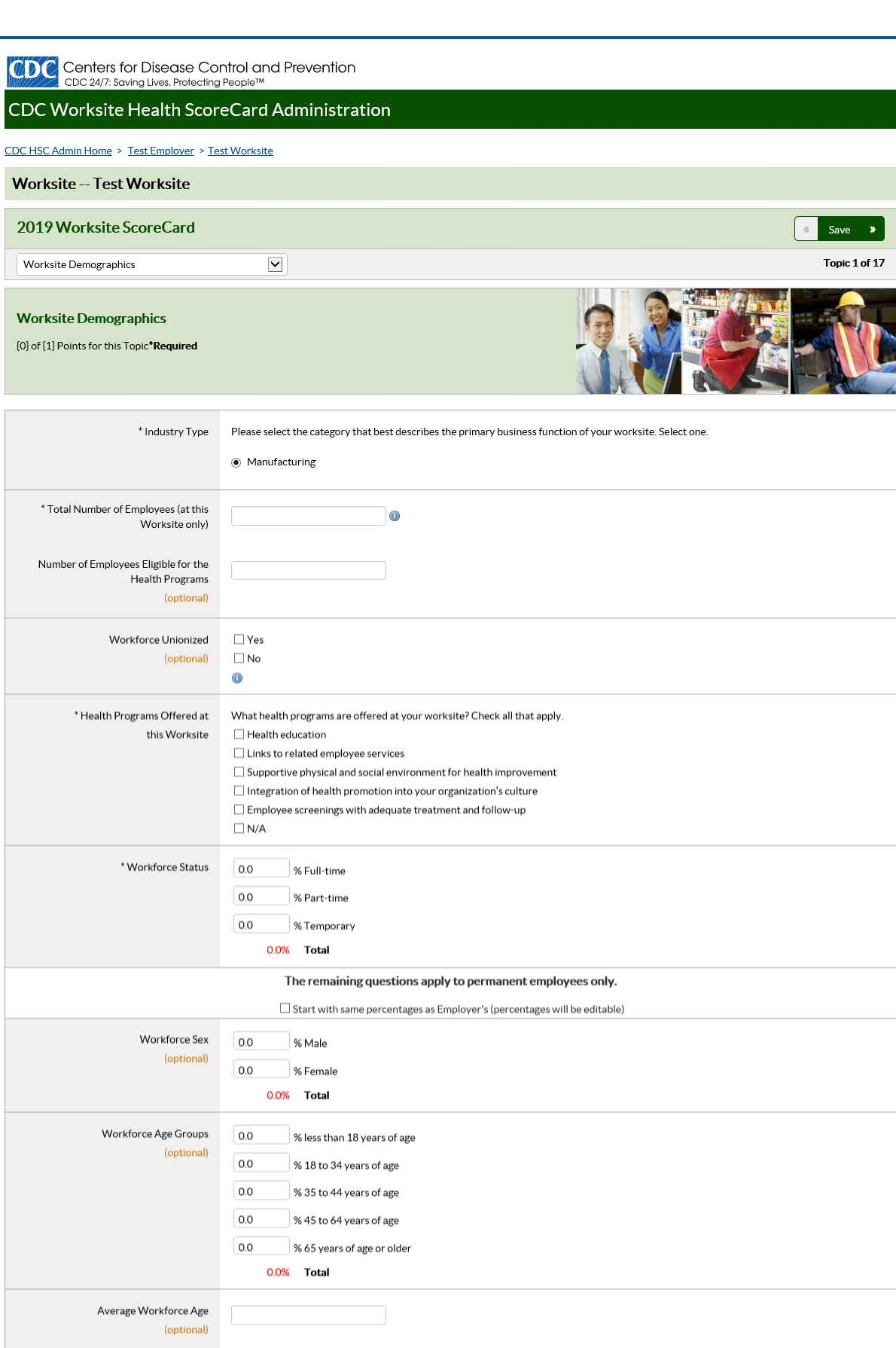Screen dimensions: 896x1348
Task: Focus the % Full-time input field
Action: pos(261,869)
